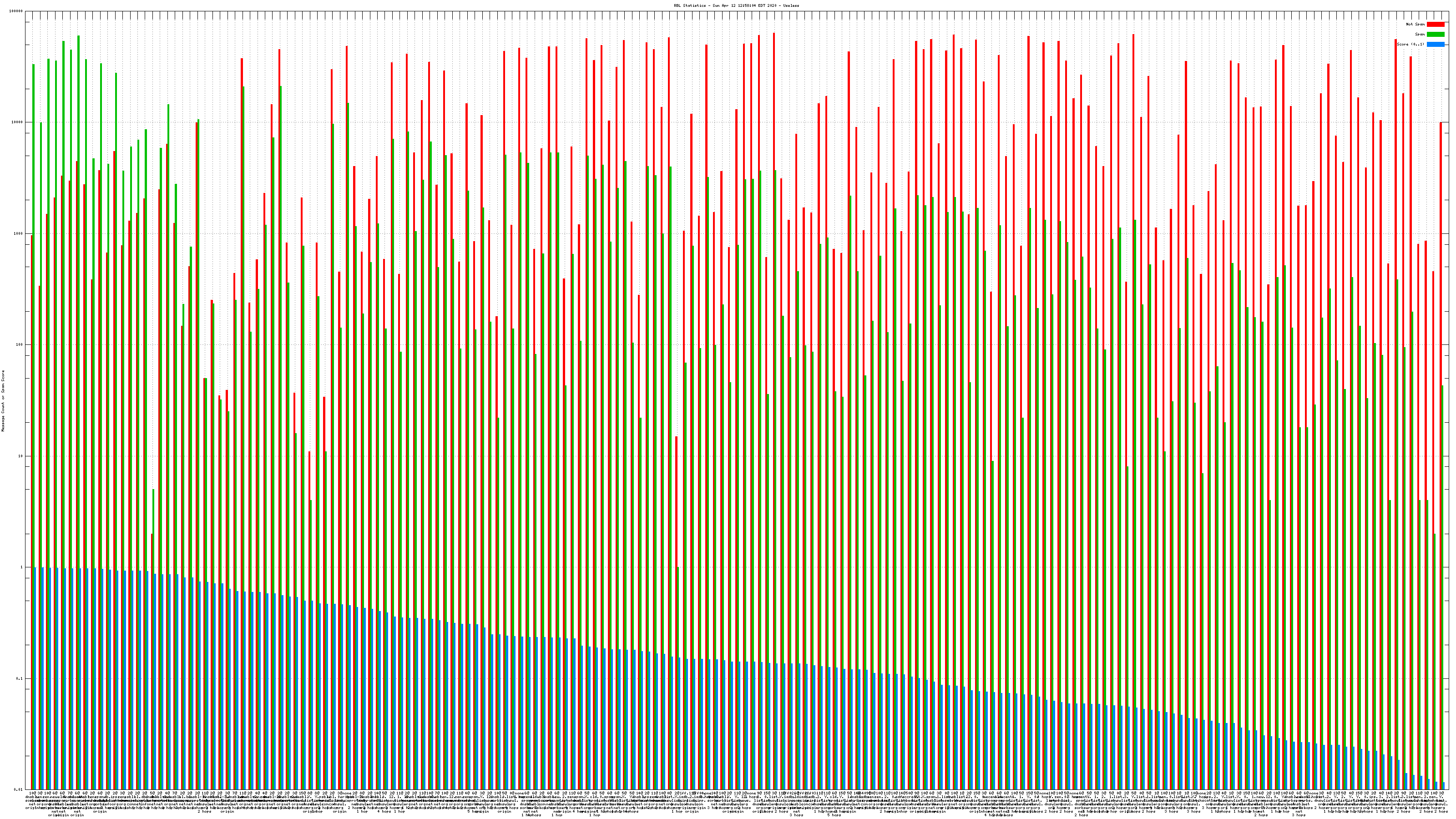This screenshot has height=819, width=1456.
Task: Click the 100 y-axis tick label
Action: tap(19, 345)
